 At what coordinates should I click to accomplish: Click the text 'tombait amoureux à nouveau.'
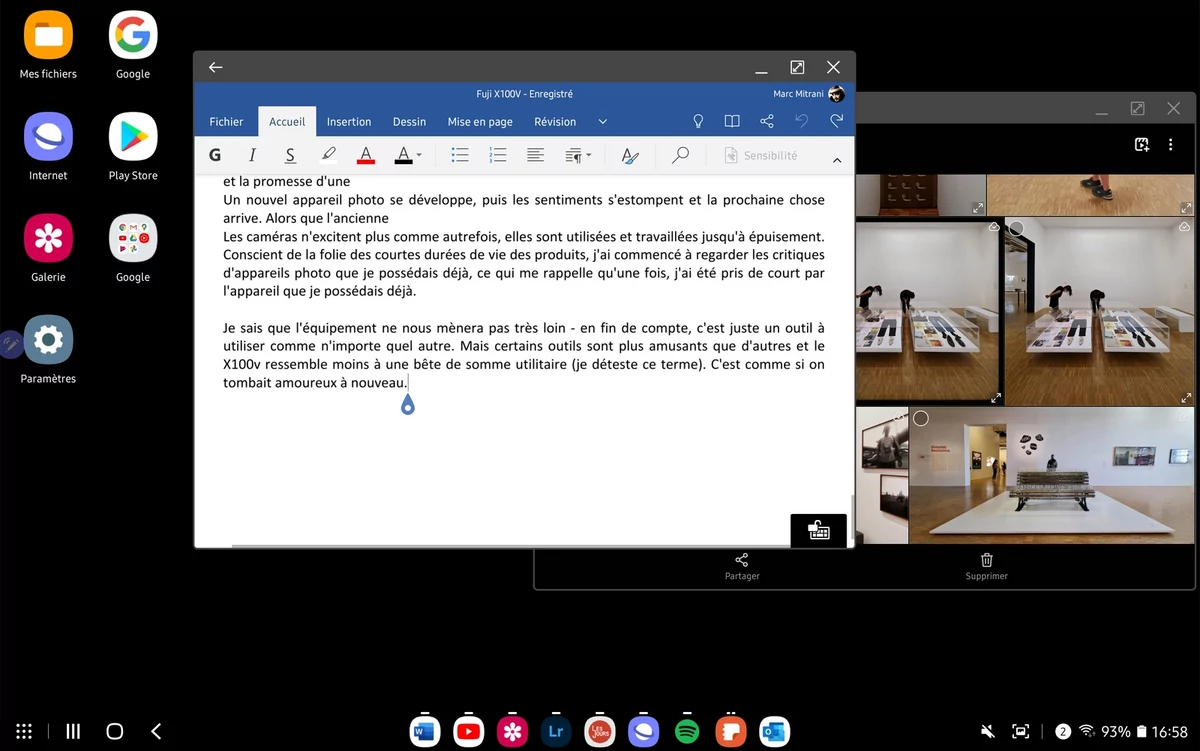(x=315, y=383)
